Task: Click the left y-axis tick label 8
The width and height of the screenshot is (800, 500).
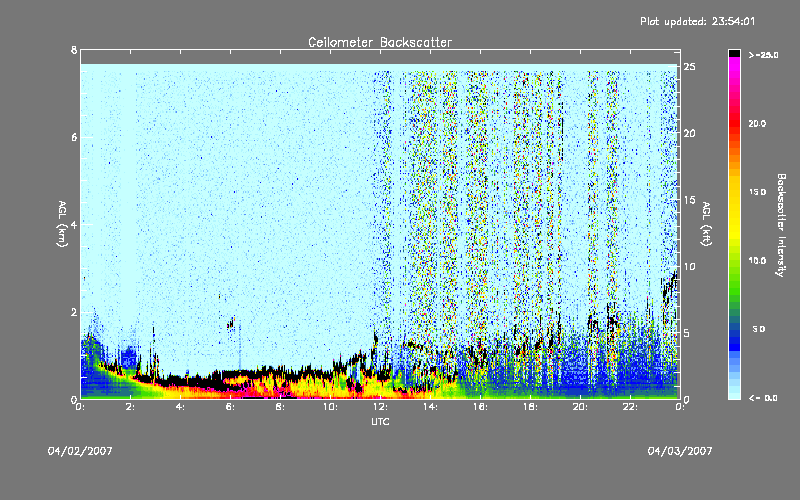Action: pos(74,50)
